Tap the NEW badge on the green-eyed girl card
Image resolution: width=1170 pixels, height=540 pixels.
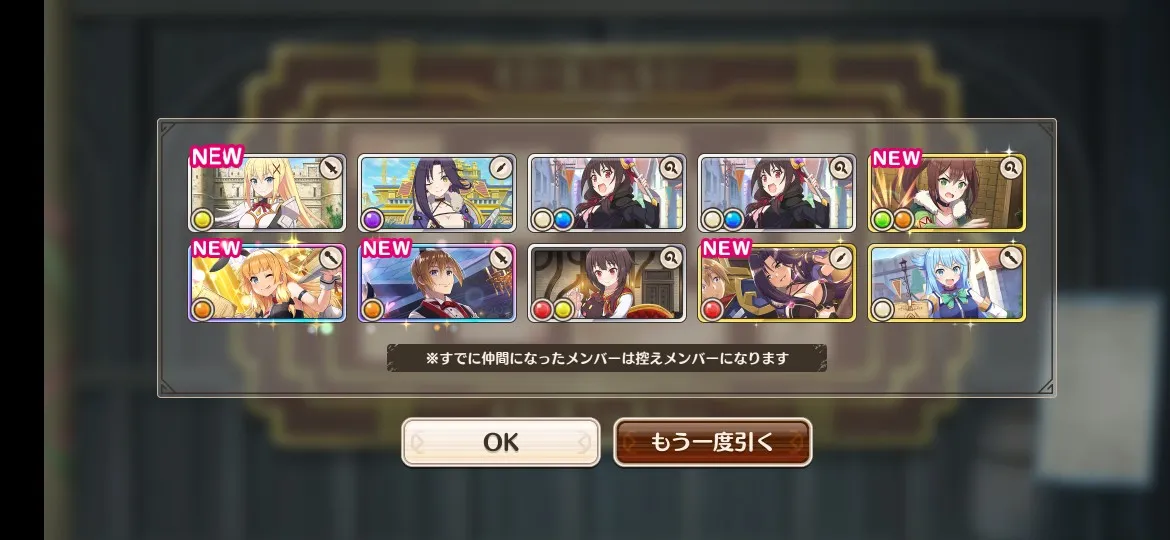(897, 158)
